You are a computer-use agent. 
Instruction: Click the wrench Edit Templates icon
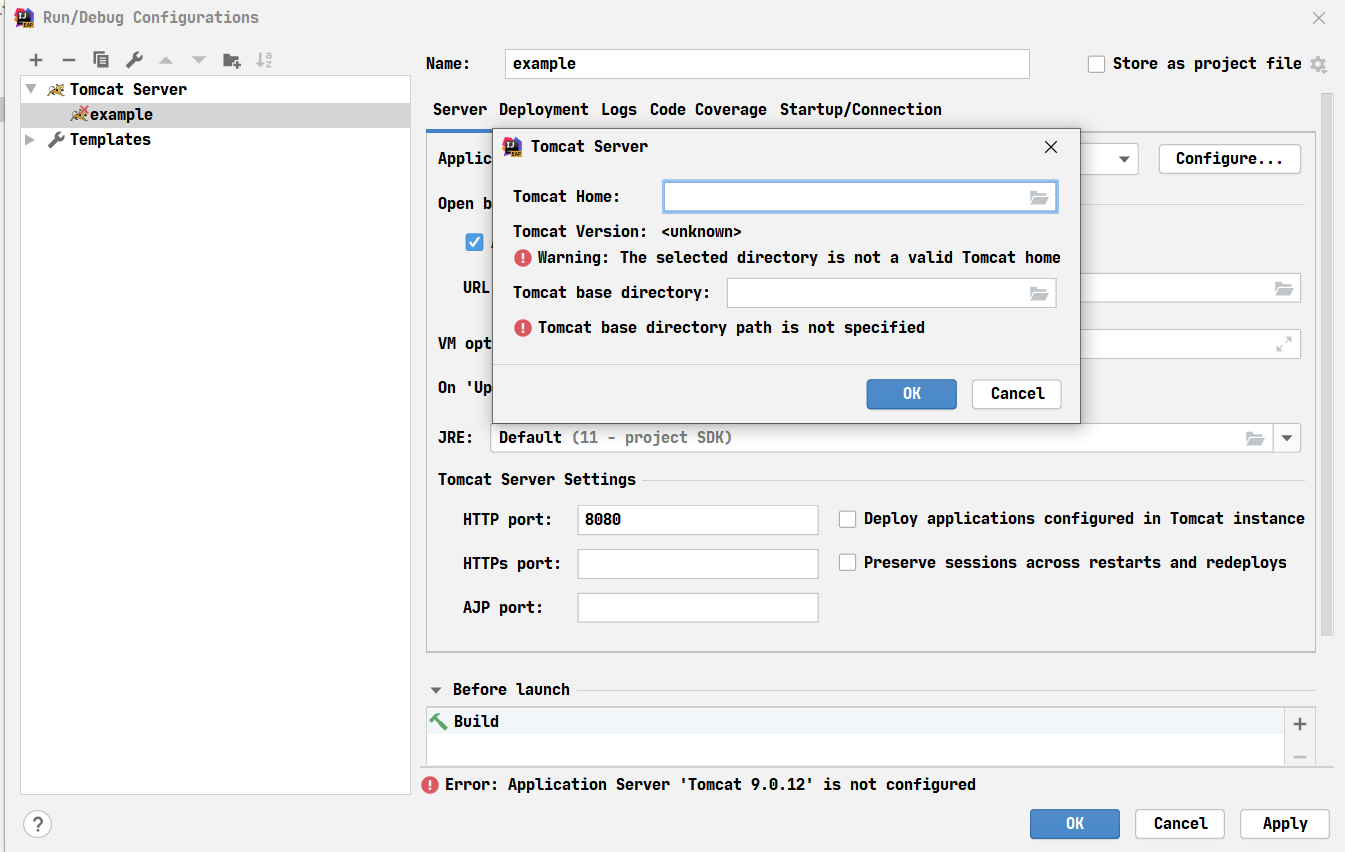point(134,60)
